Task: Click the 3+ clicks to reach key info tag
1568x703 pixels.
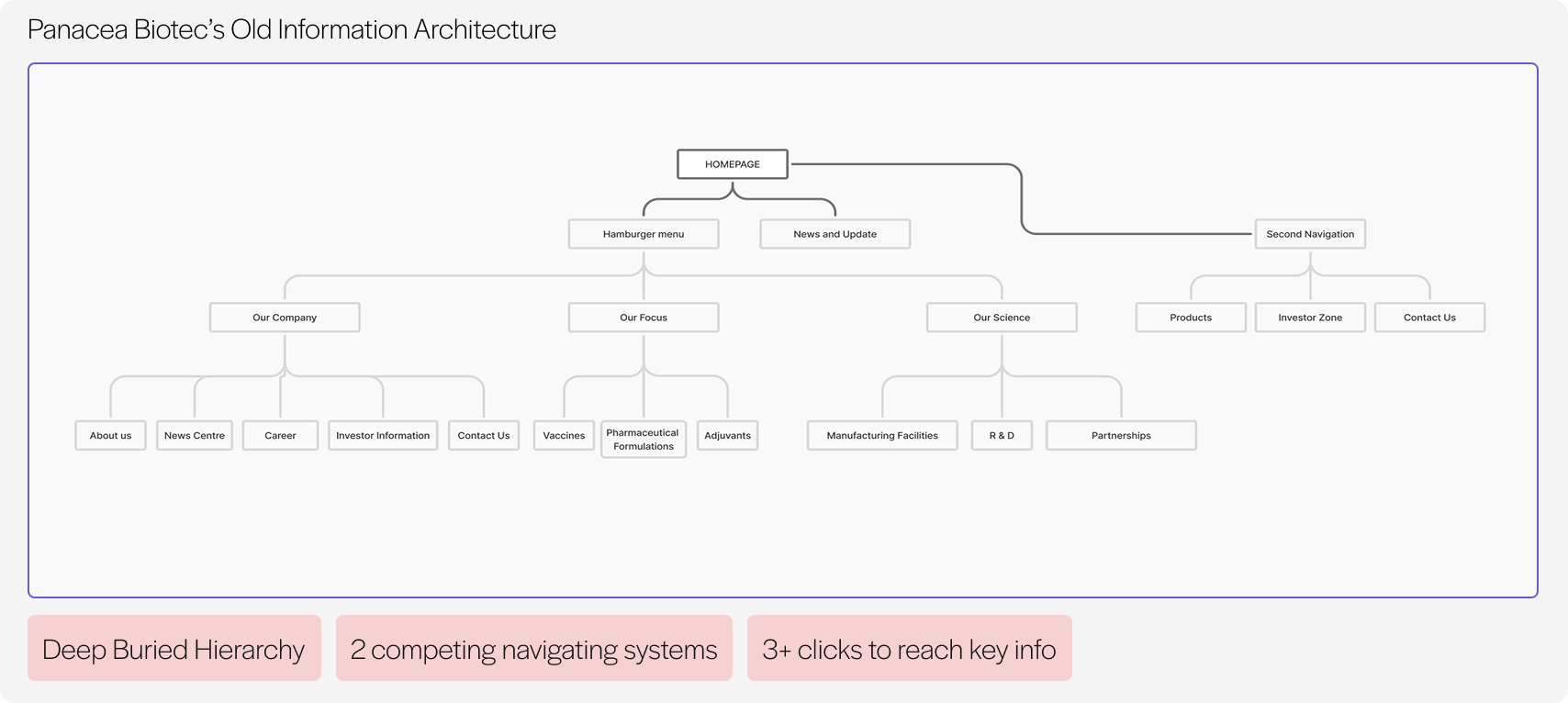Action: tap(910, 648)
